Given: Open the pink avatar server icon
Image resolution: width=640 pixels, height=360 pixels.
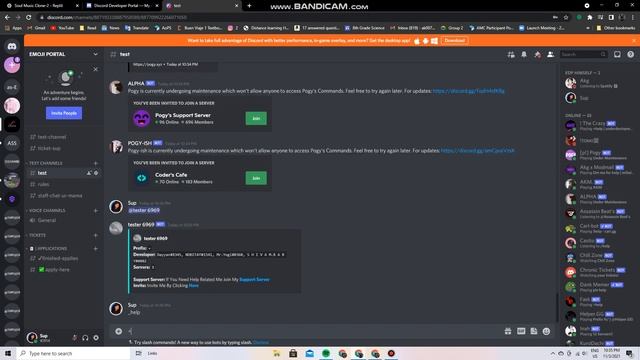Looking at the screenshot, I should [12, 106].
